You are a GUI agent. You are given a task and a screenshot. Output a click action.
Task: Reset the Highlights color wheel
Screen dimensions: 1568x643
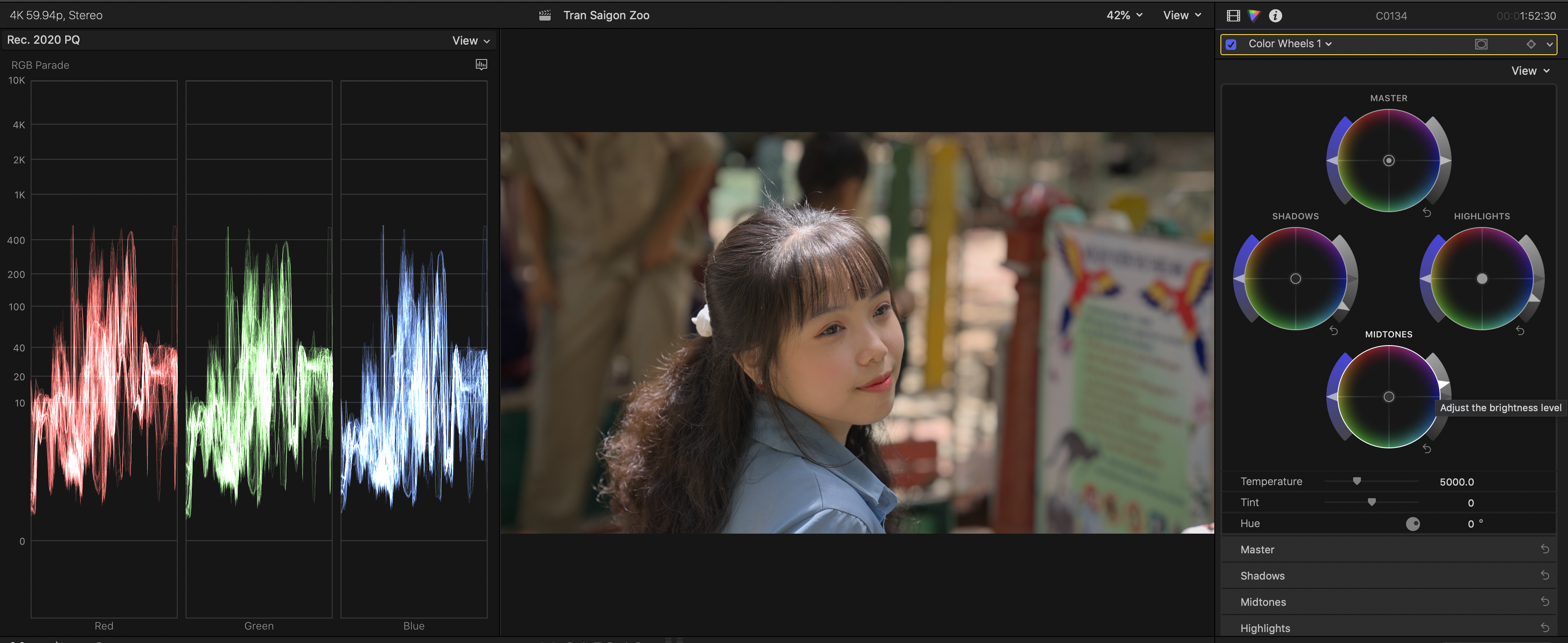coord(1520,331)
